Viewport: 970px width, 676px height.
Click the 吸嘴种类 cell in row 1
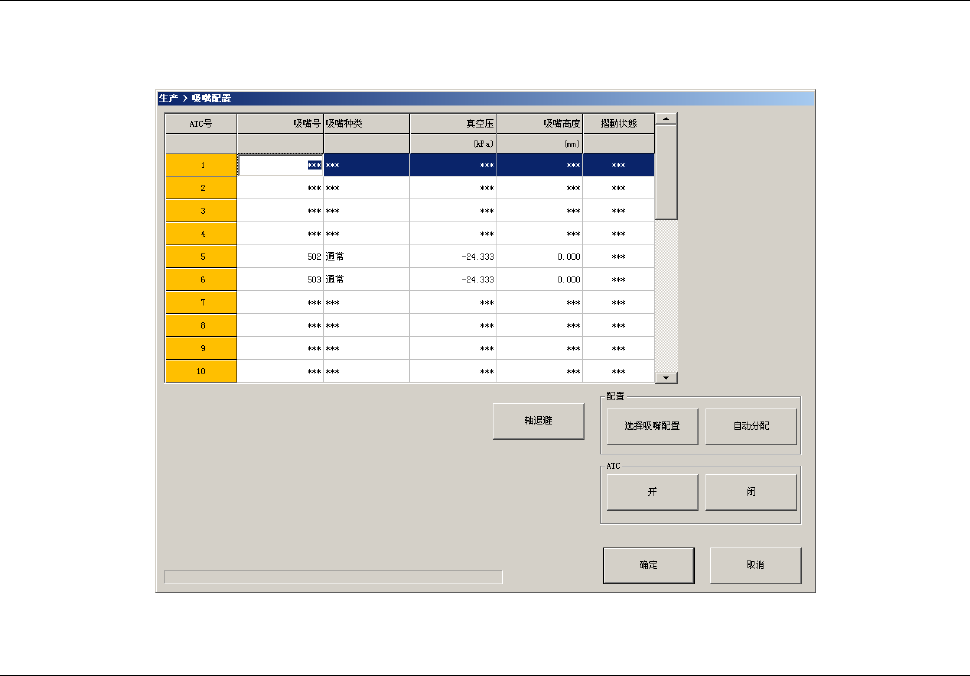pos(366,165)
